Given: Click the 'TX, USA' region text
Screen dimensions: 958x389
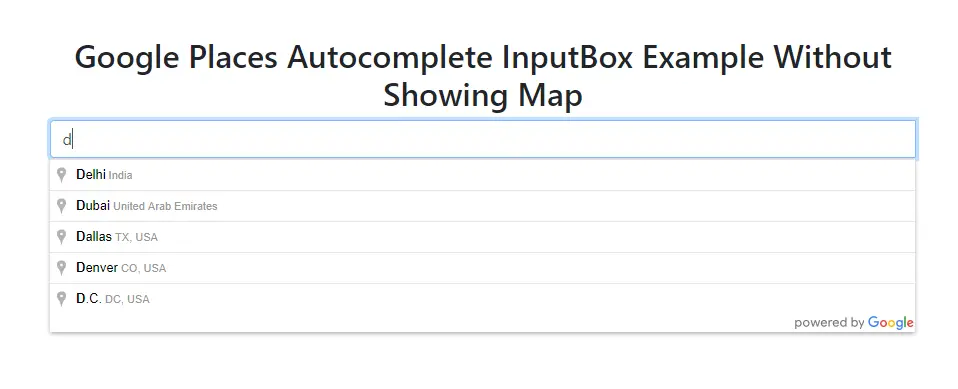Looking at the screenshot, I should tap(136, 238).
